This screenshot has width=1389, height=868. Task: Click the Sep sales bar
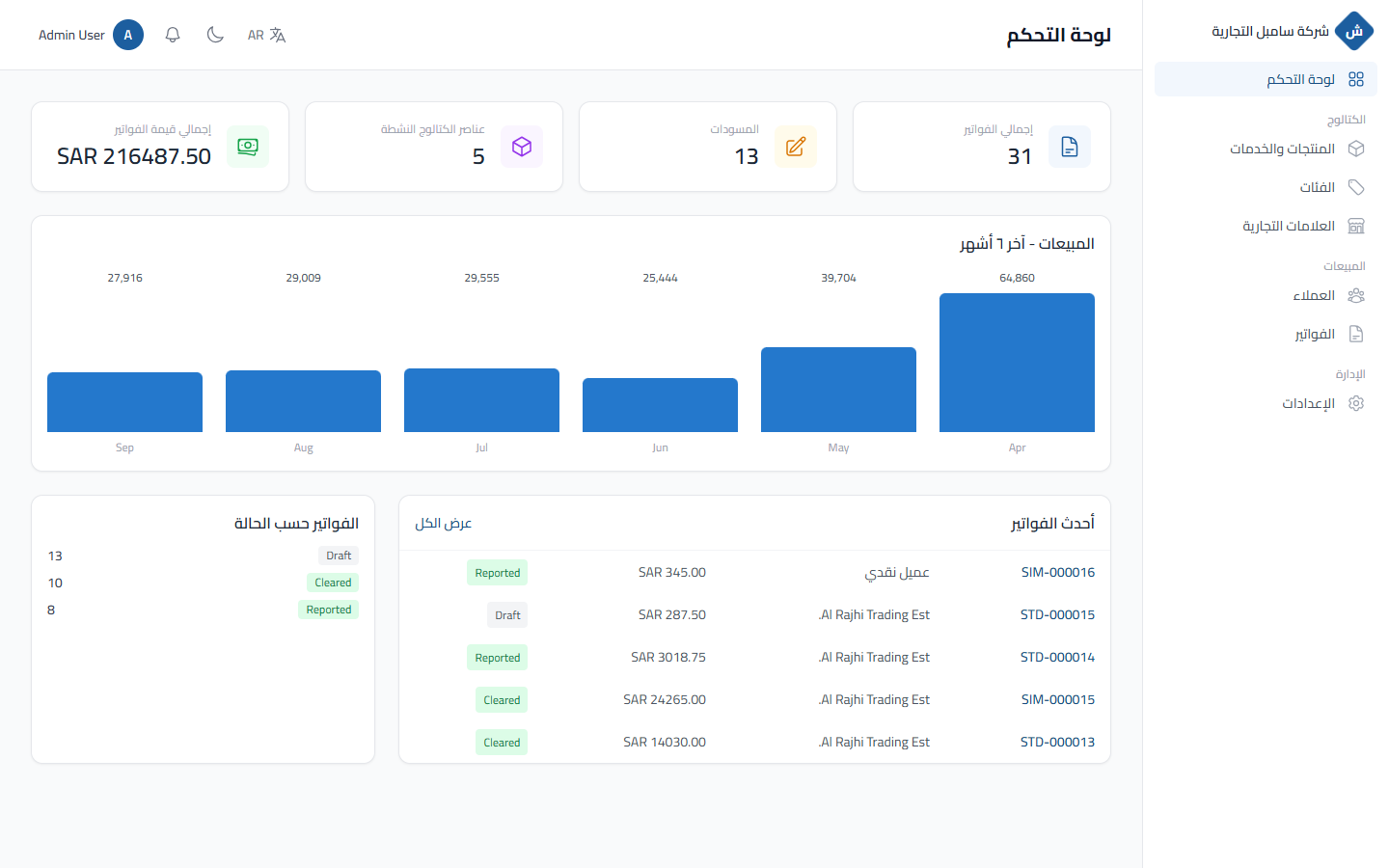pos(124,402)
